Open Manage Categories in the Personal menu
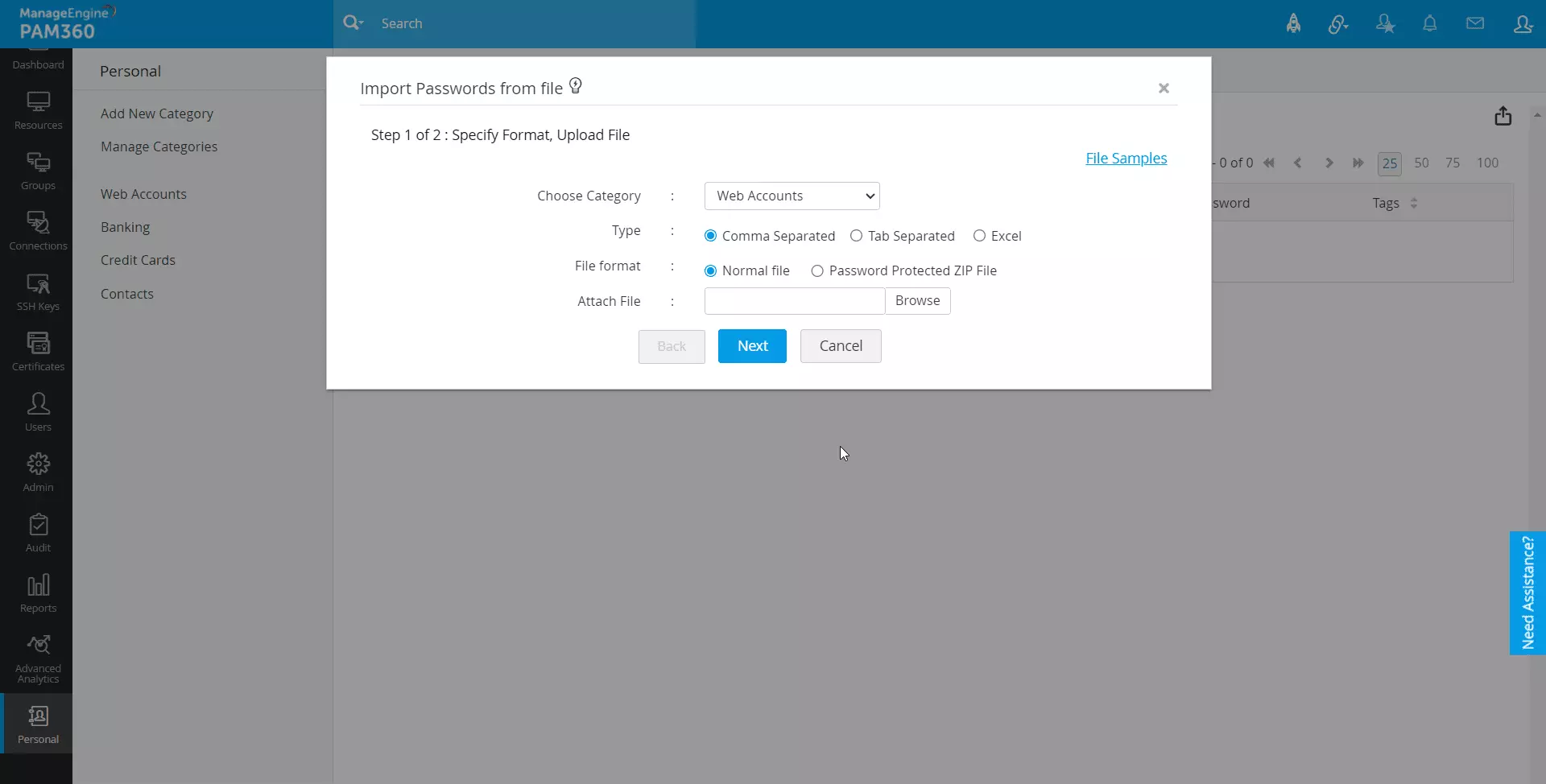This screenshot has width=1546, height=784. [159, 146]
